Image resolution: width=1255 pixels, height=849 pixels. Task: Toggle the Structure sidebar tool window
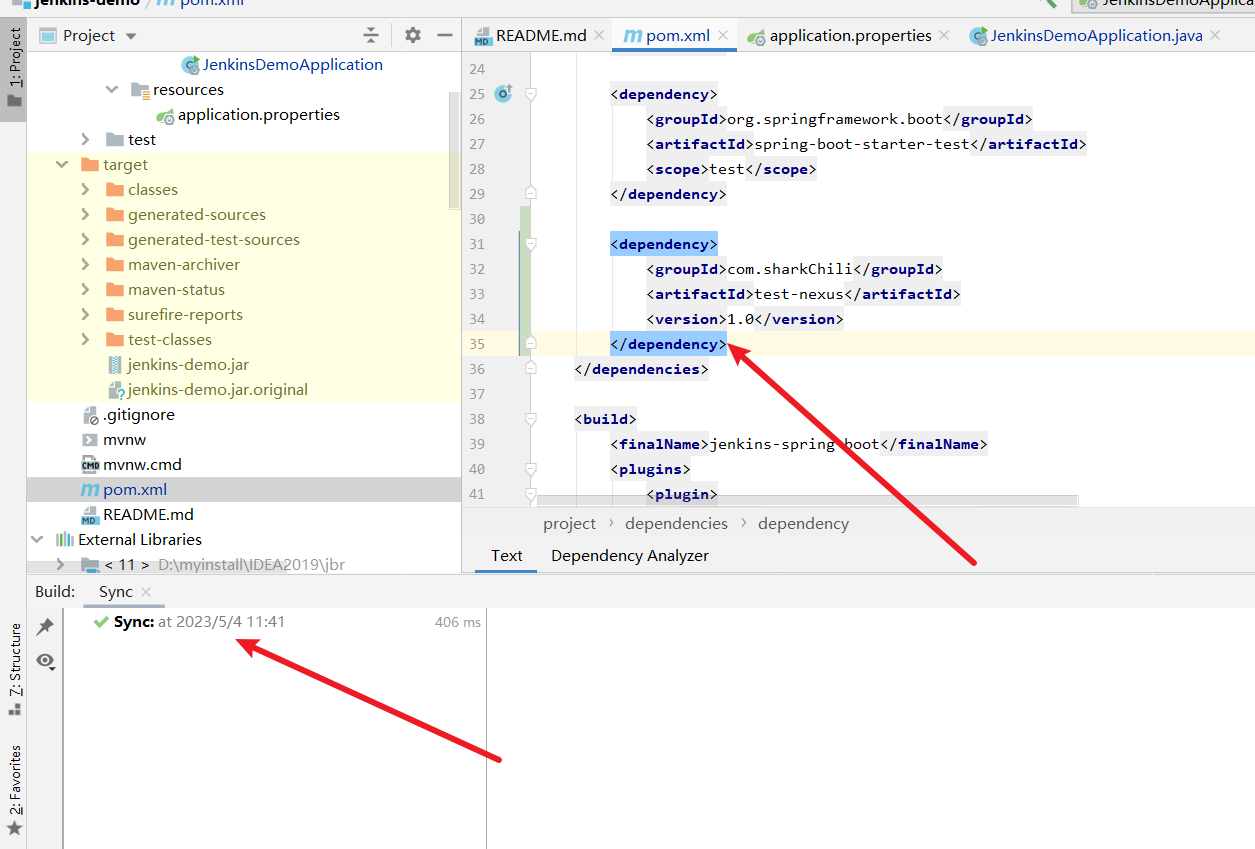pos(14,668)
